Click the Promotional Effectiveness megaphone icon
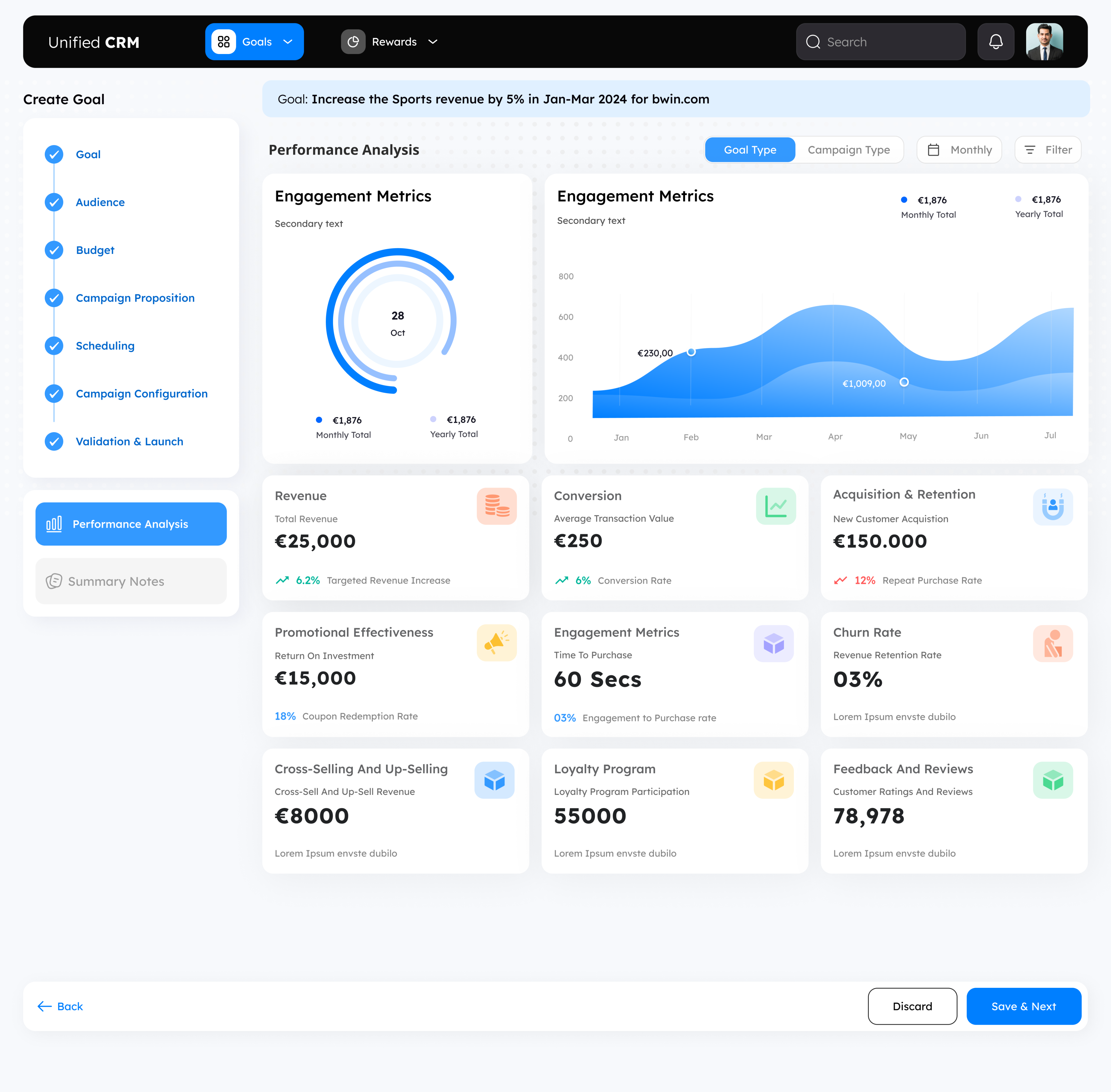Screen dimensions: 1111x1092 pos(496,643)
